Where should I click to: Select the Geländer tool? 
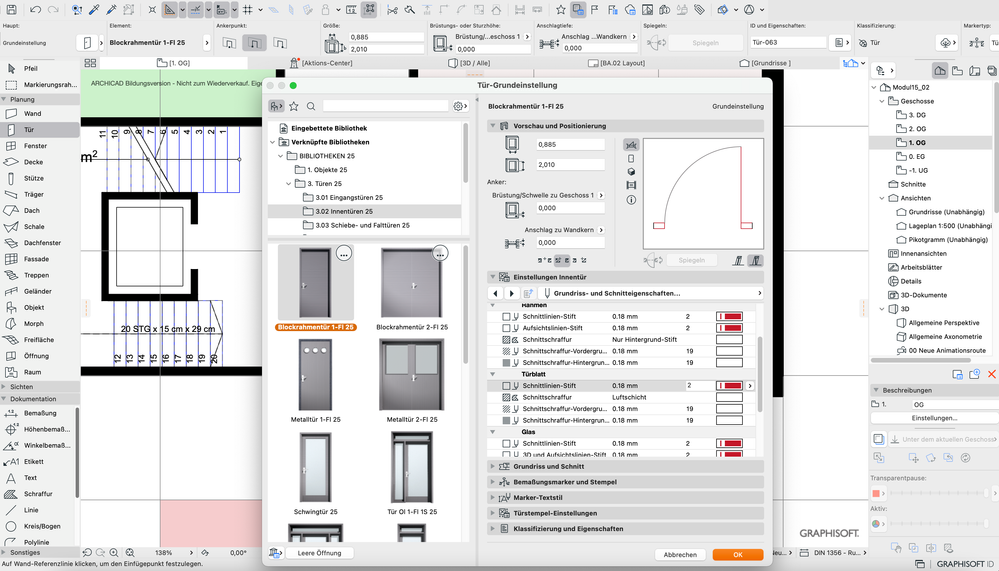[40, 291]
